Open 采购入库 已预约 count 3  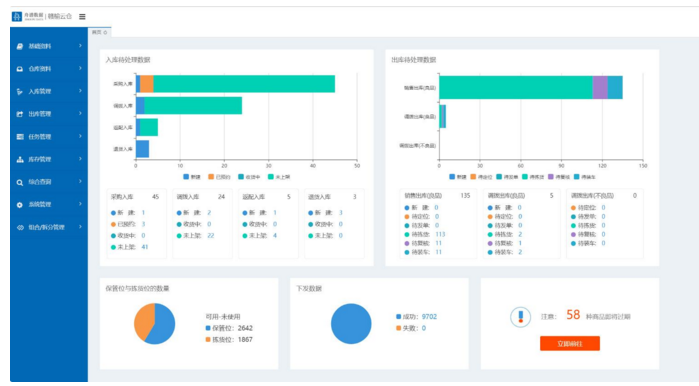pos(143,224)
